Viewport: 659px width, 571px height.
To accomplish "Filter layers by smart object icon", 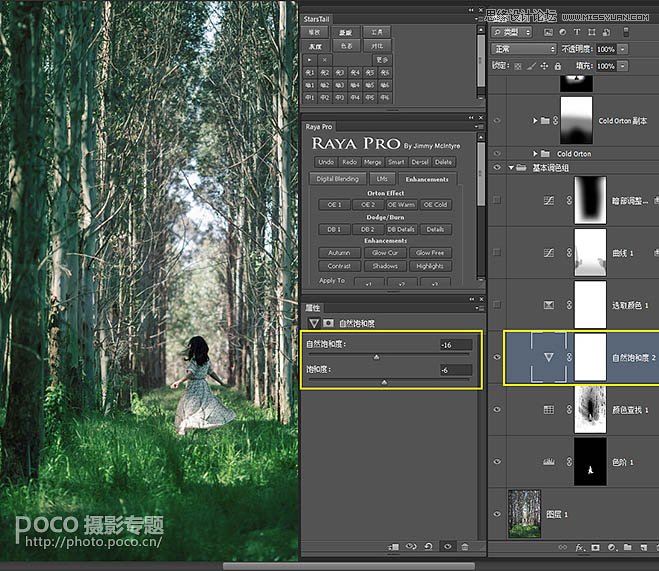I will [606, 32].
